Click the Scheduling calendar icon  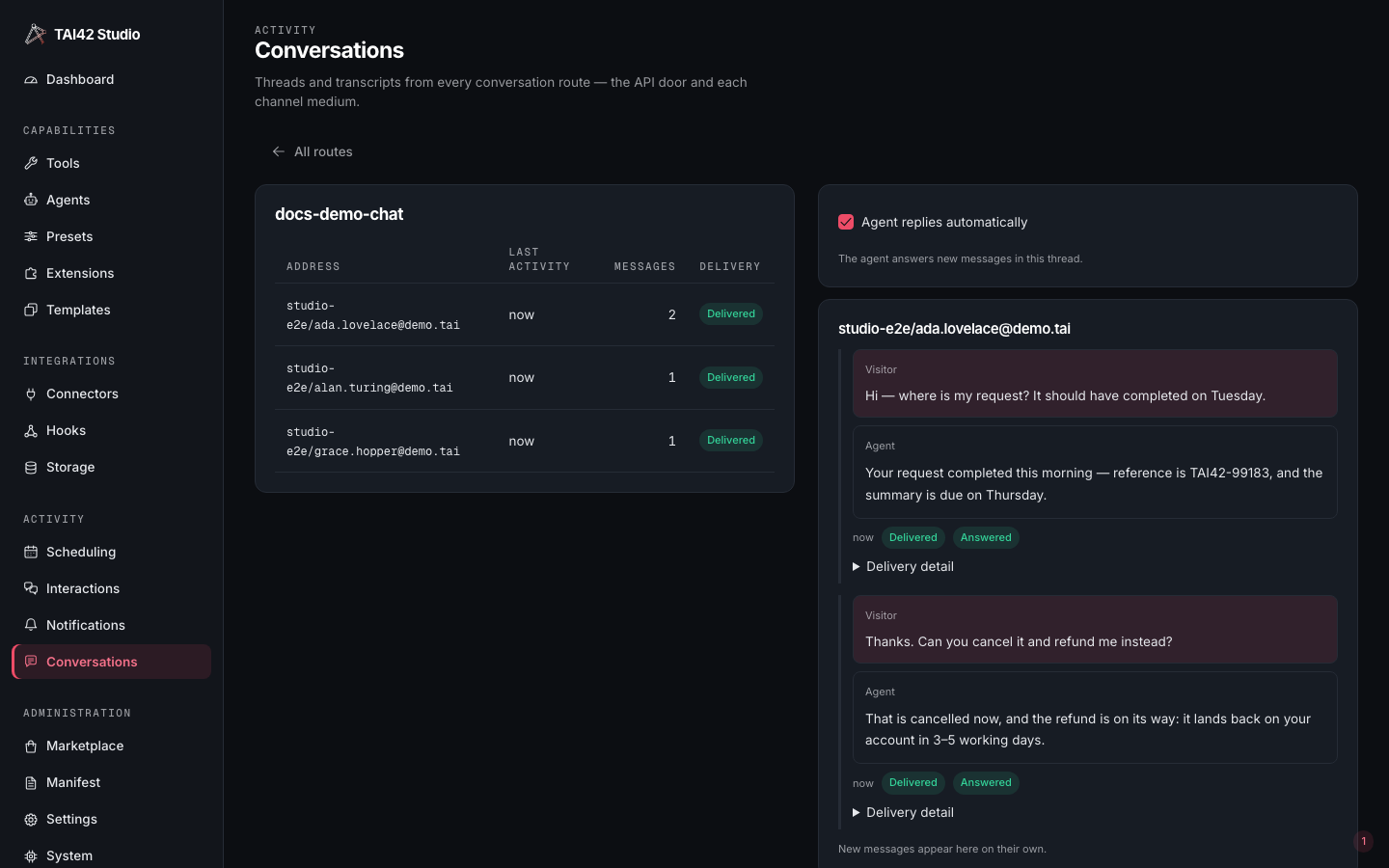click(x=31, y=553)
